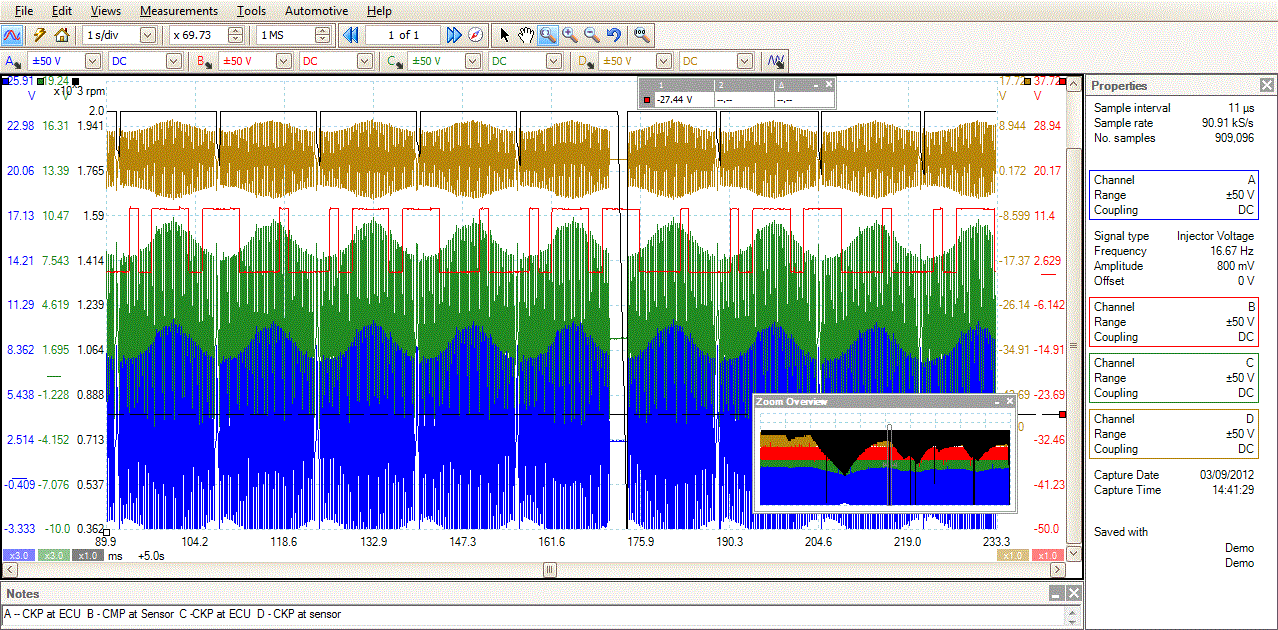Expand Channel C ±50 V range dropdown

tap(475, 61)
